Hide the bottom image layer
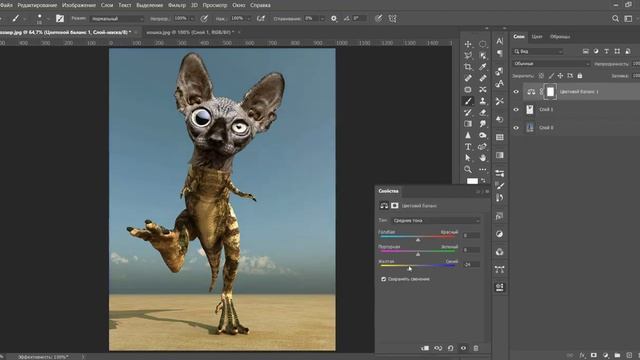This screenshot has width=640, height=360. point(516,128)
